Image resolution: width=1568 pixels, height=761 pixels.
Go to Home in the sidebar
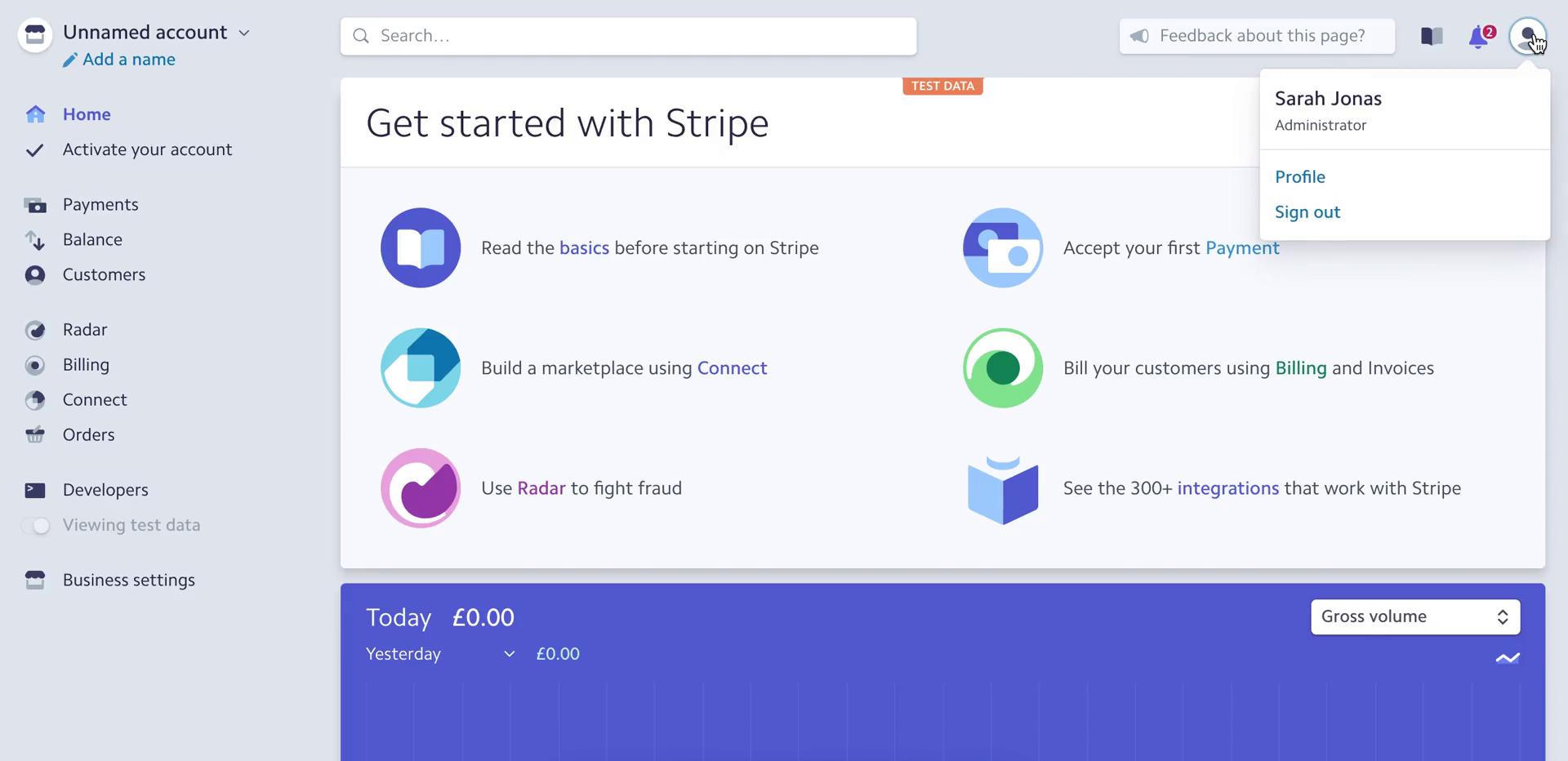pos(87,114)
